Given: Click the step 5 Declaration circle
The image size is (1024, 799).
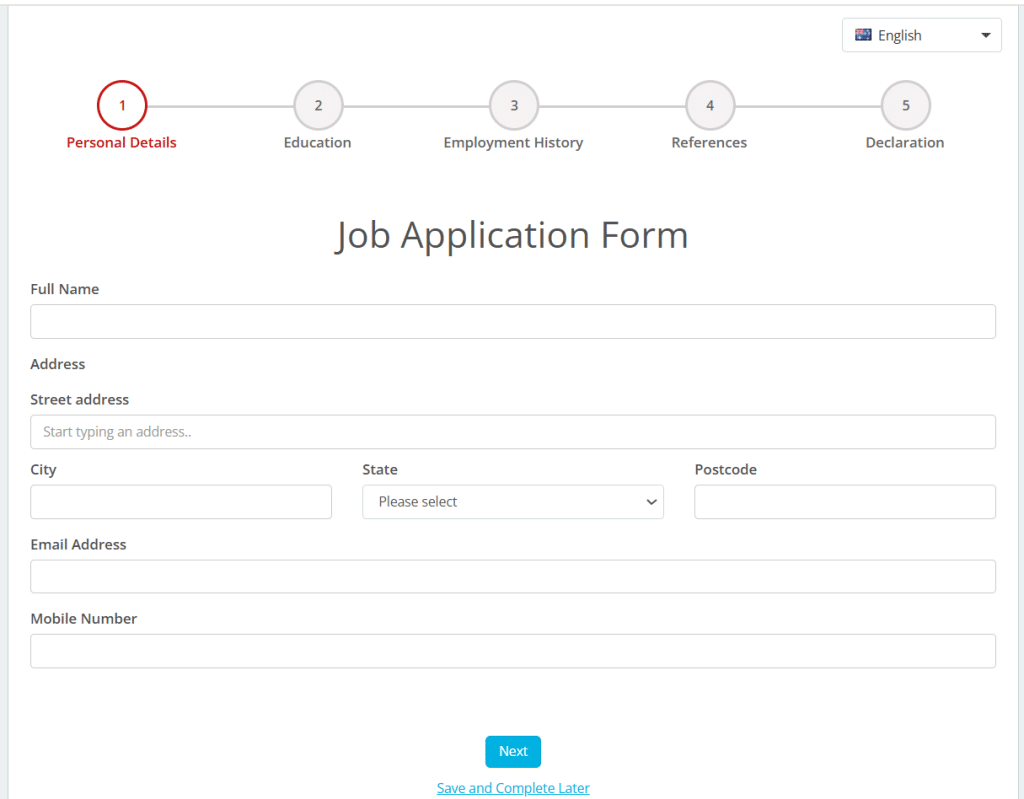Looking at the screenshot, I should (x=905, y=104).
